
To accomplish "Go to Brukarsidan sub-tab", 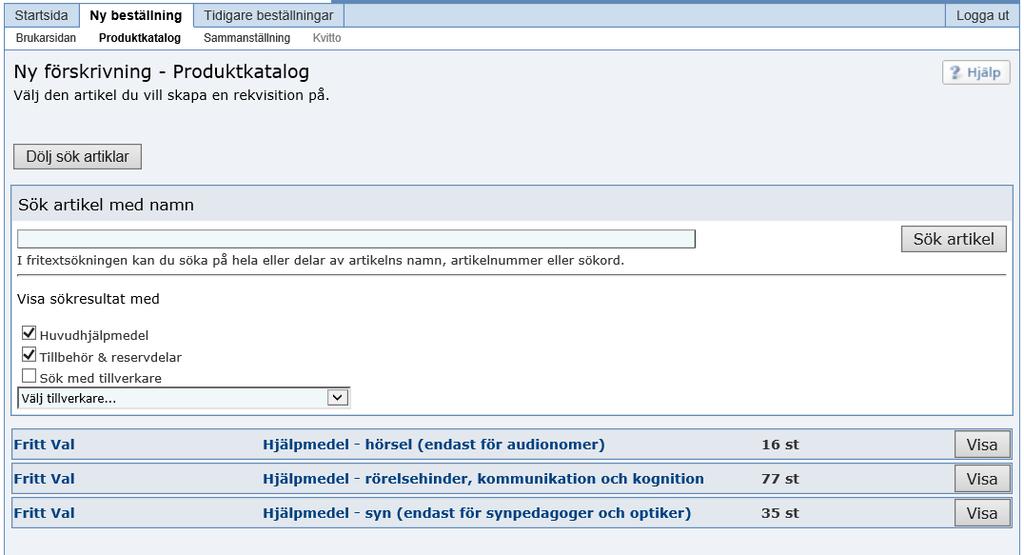I will pyautogui.click(x=46, y=38).
